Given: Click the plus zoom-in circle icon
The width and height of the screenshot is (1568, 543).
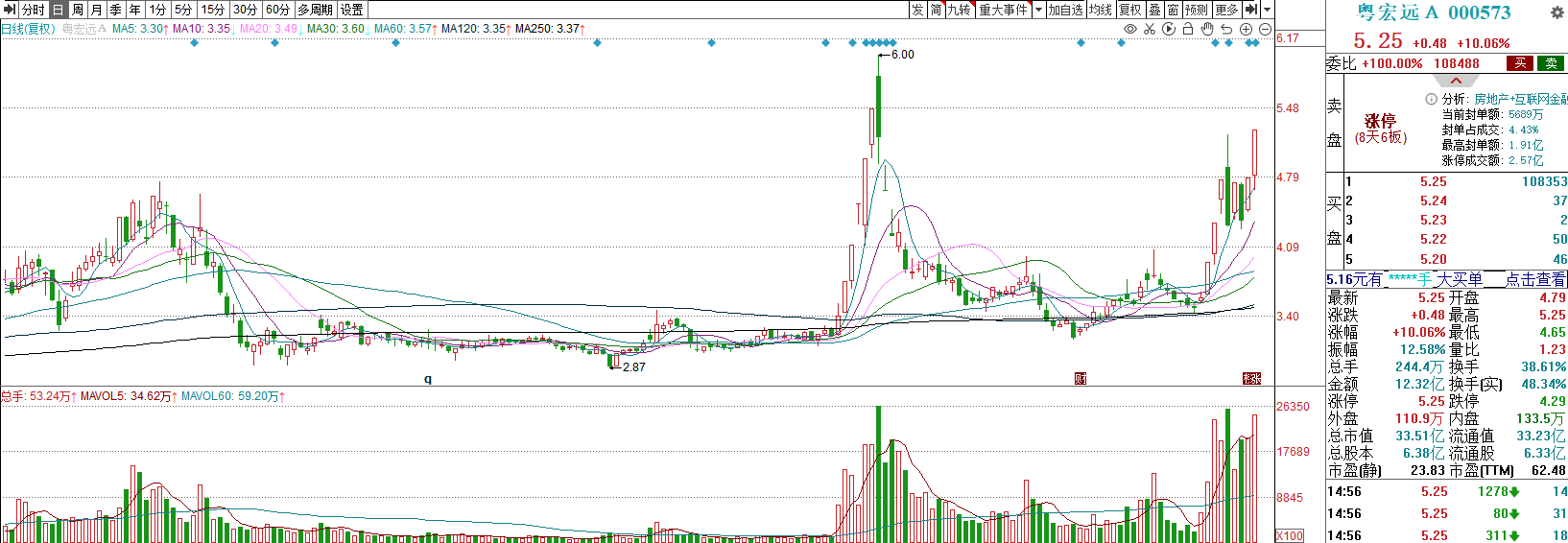Looking at the screenshot, I should [x=1246, y=29].
